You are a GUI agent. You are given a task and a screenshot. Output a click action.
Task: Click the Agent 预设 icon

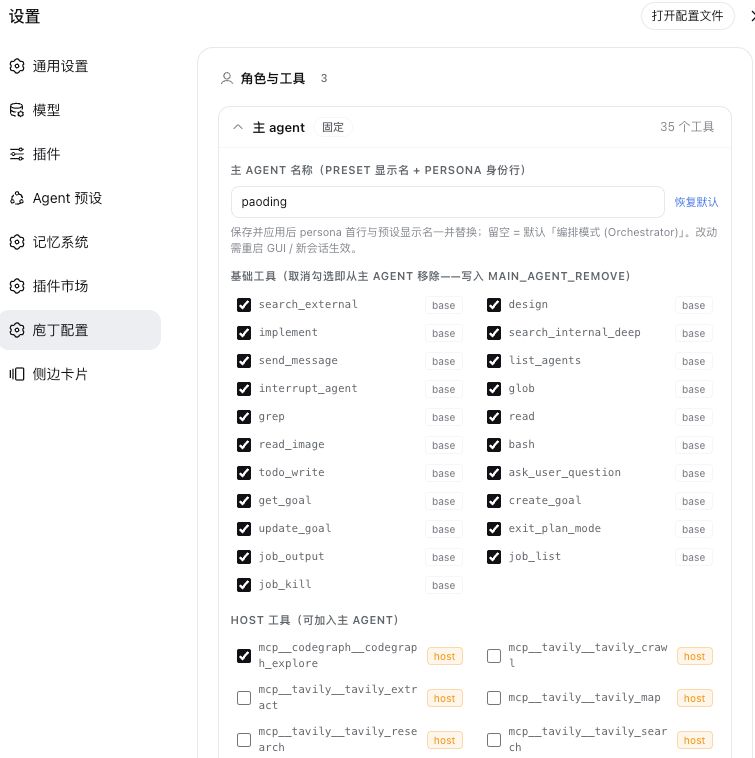point(17,198)
